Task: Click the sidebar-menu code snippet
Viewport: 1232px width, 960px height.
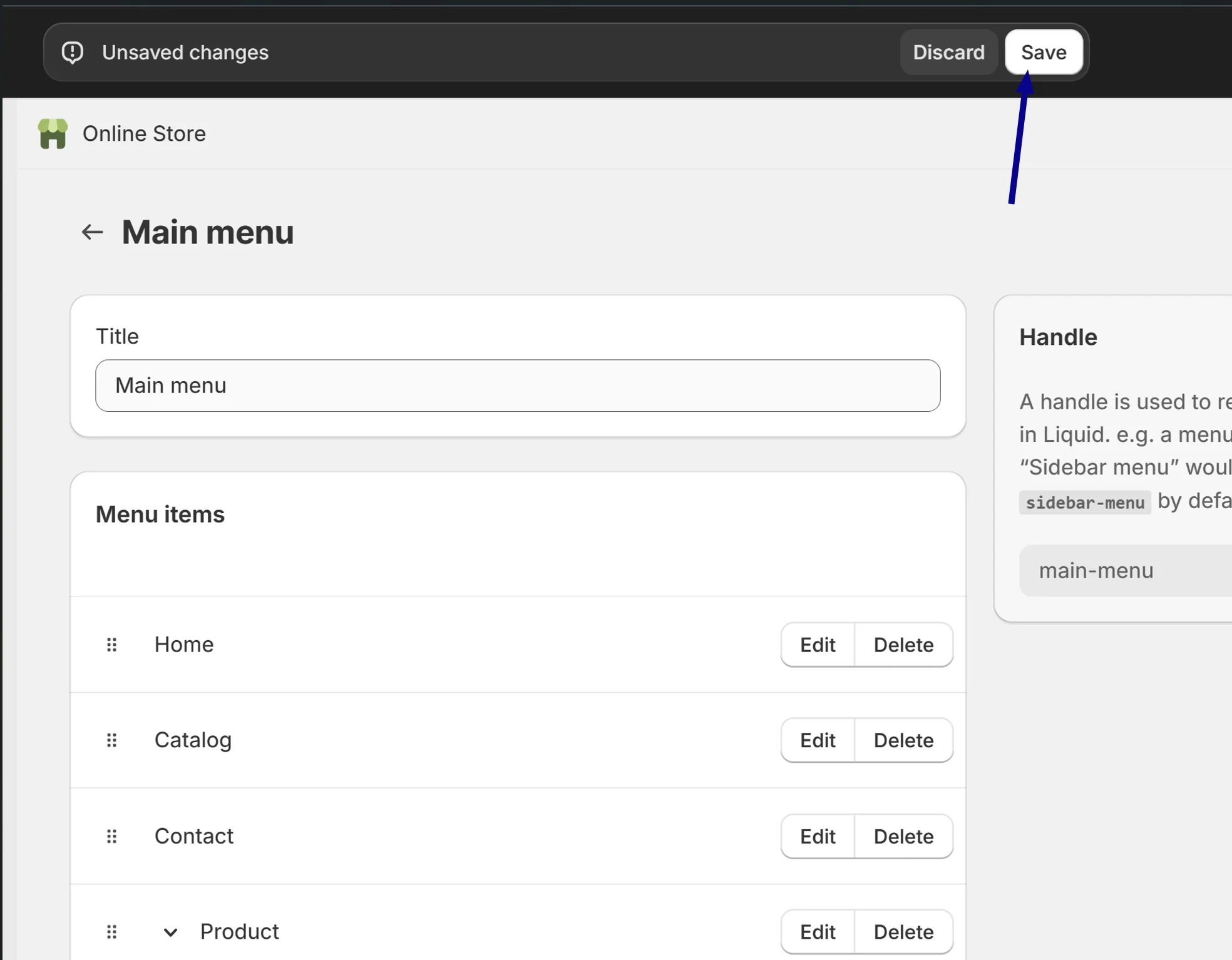Action: (x=1085, y=503)
